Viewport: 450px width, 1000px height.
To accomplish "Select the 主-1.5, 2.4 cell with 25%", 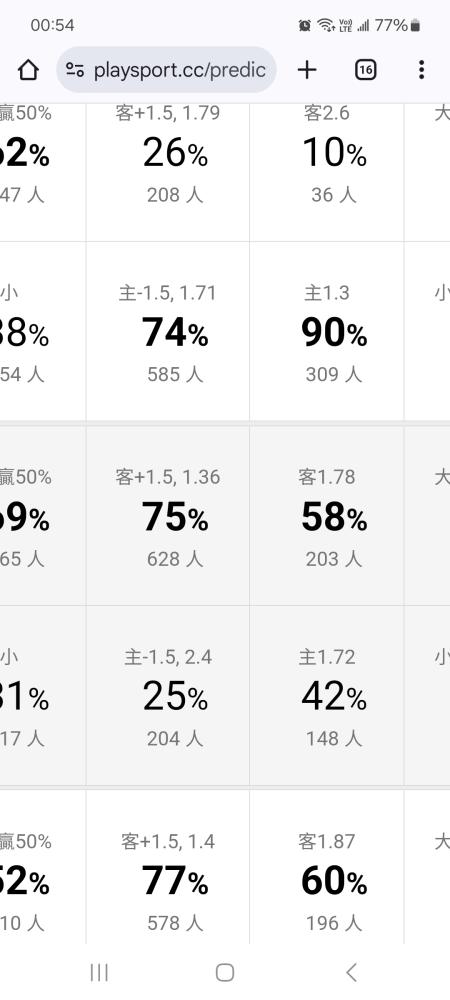I will coord(168,696).
